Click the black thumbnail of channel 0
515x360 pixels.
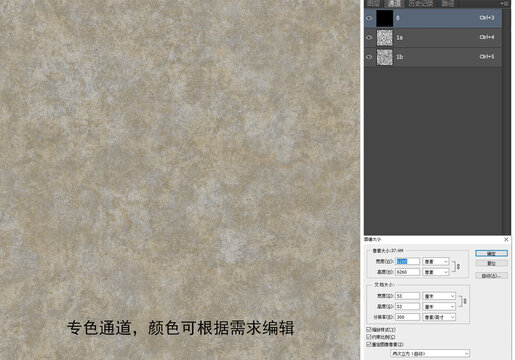coord(385,18)
